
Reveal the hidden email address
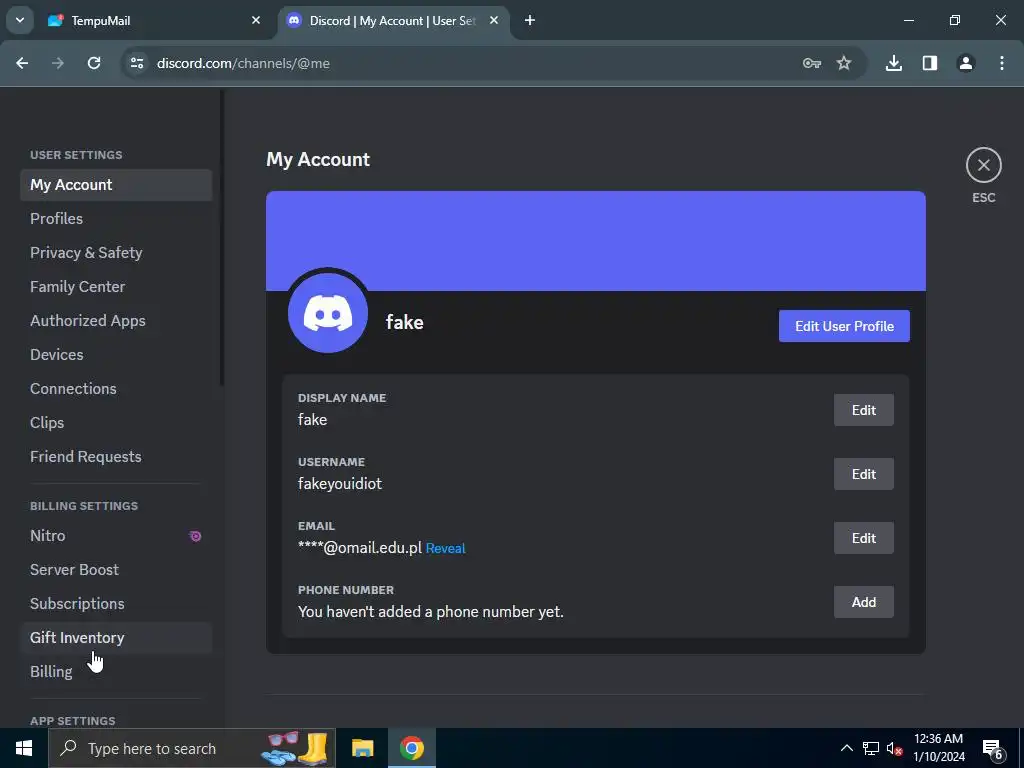(445, 549)
